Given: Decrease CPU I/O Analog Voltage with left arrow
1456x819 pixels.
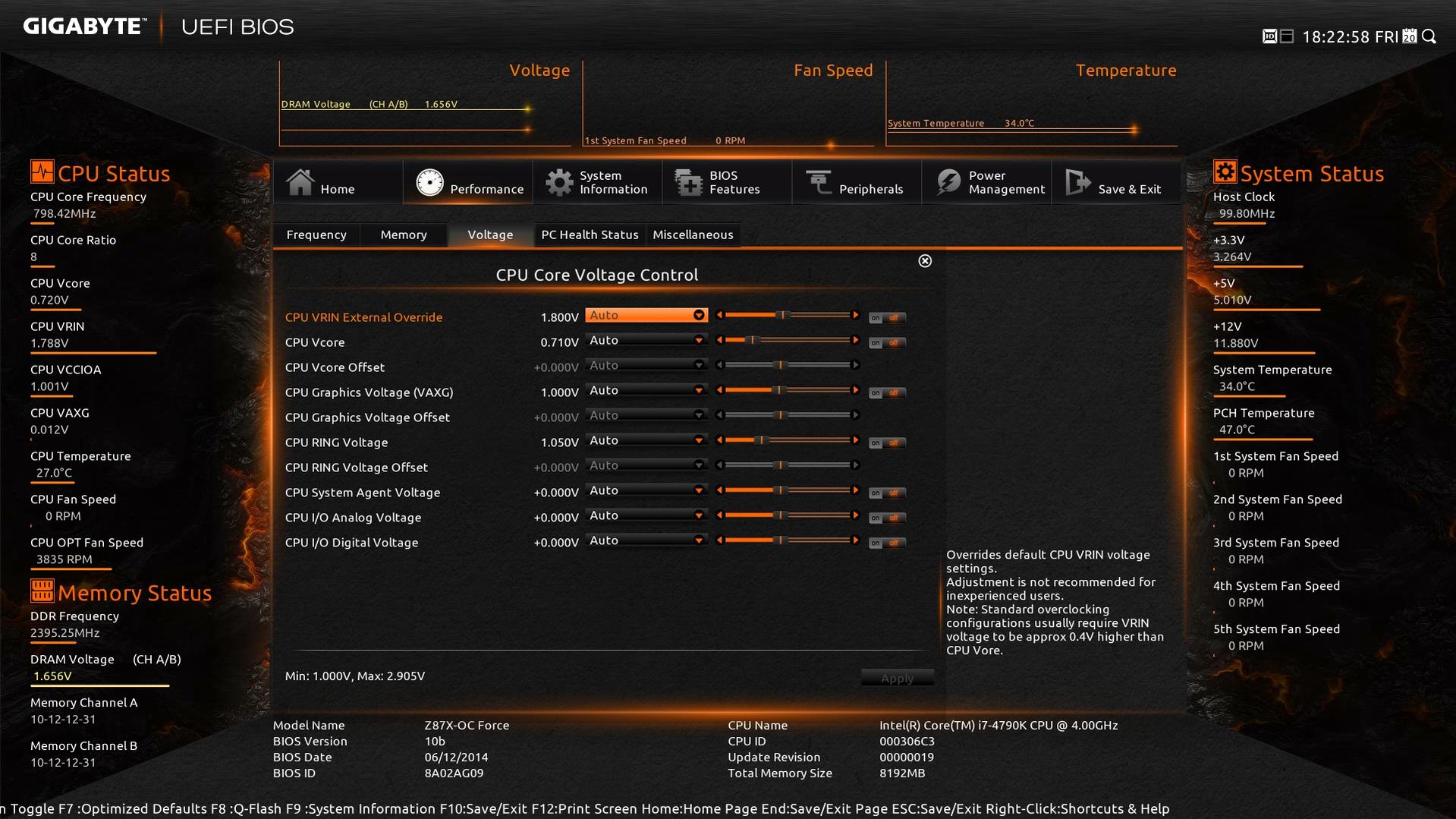Looking at the screenshot, I should click(719, 515).
